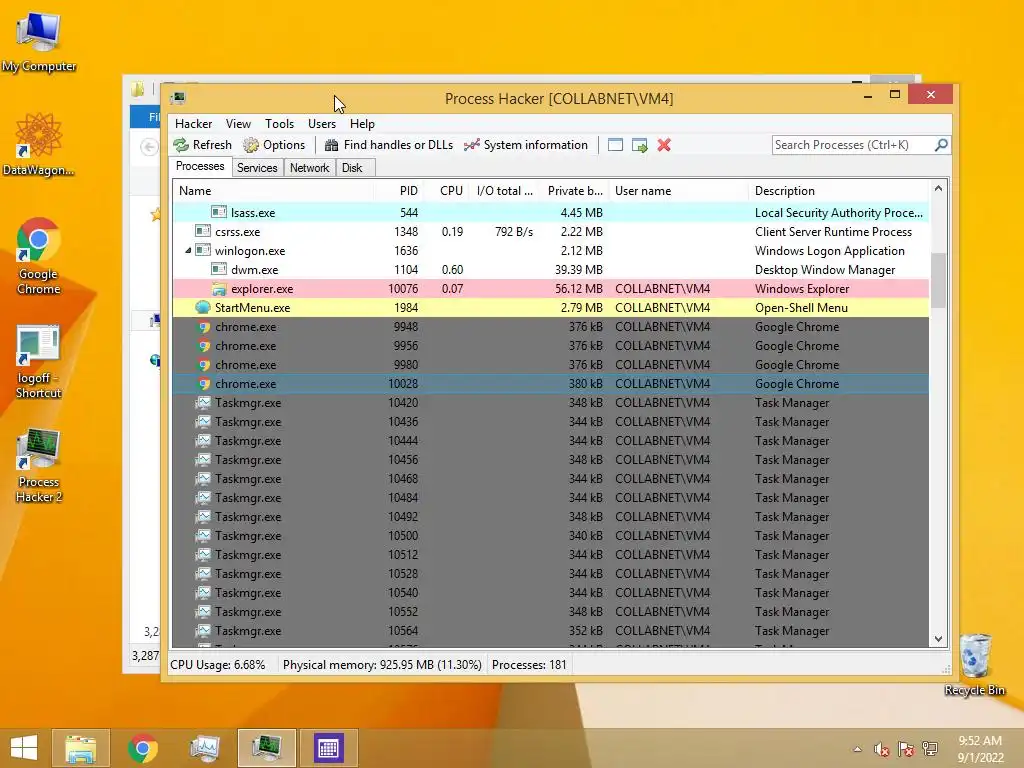Viewport: 1024px width, 768px height.
Task: Click the red X terminate icon in toolbar
Action: pyautogui.click(x=664, y=145)
